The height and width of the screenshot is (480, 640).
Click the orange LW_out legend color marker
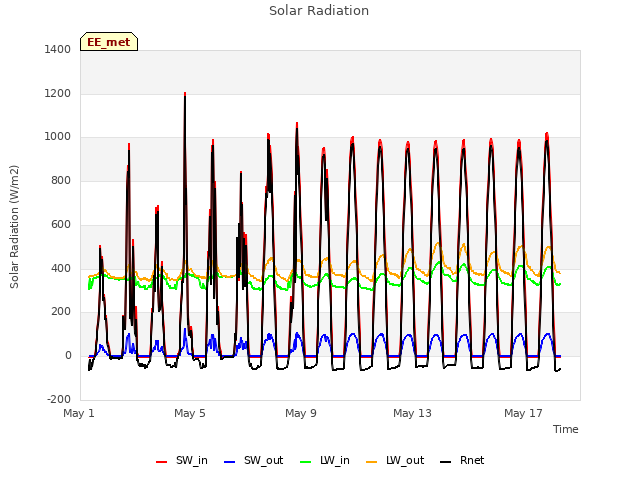(x=371, y=462)
